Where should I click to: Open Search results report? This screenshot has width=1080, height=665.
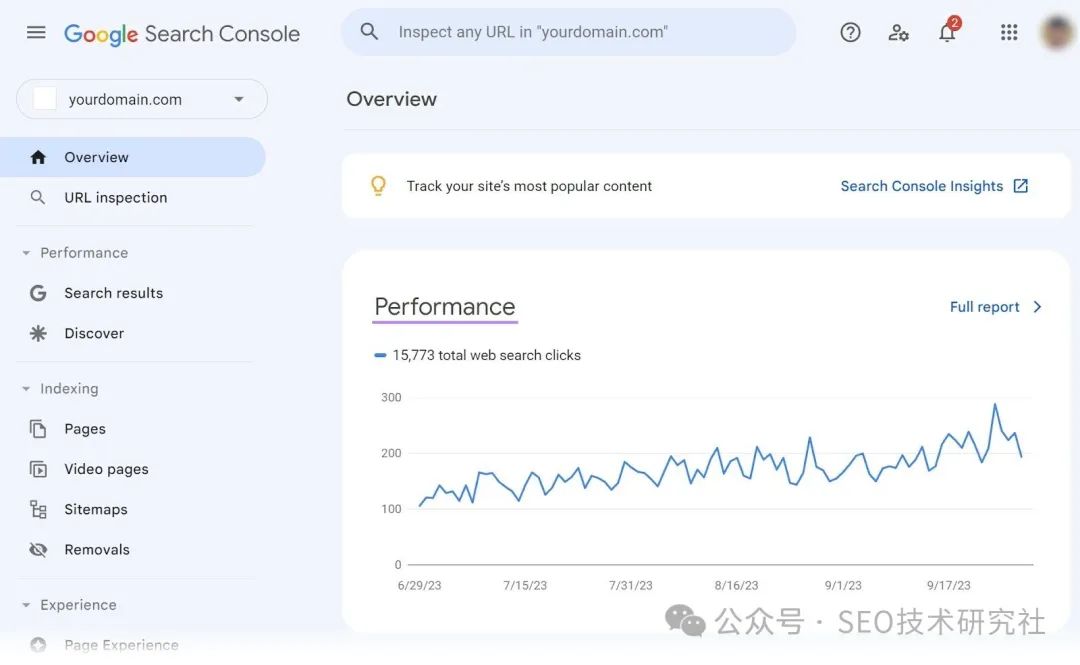[113, 293]
